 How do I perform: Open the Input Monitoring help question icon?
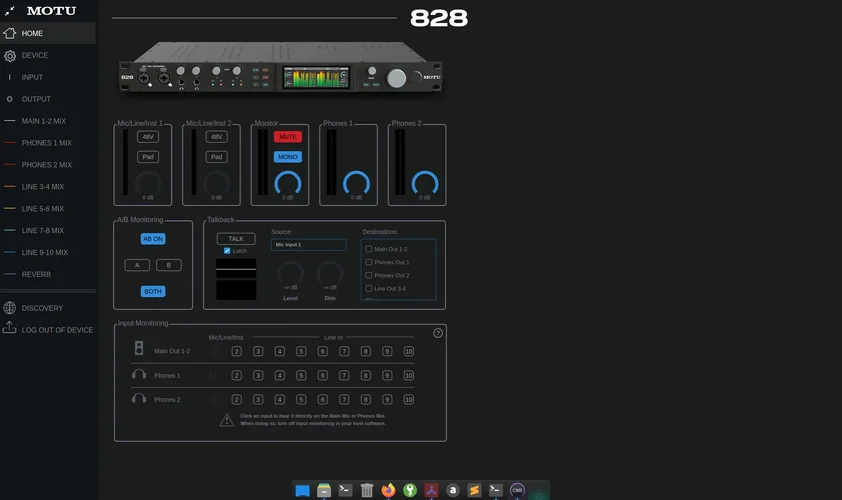tap(438, 333)
